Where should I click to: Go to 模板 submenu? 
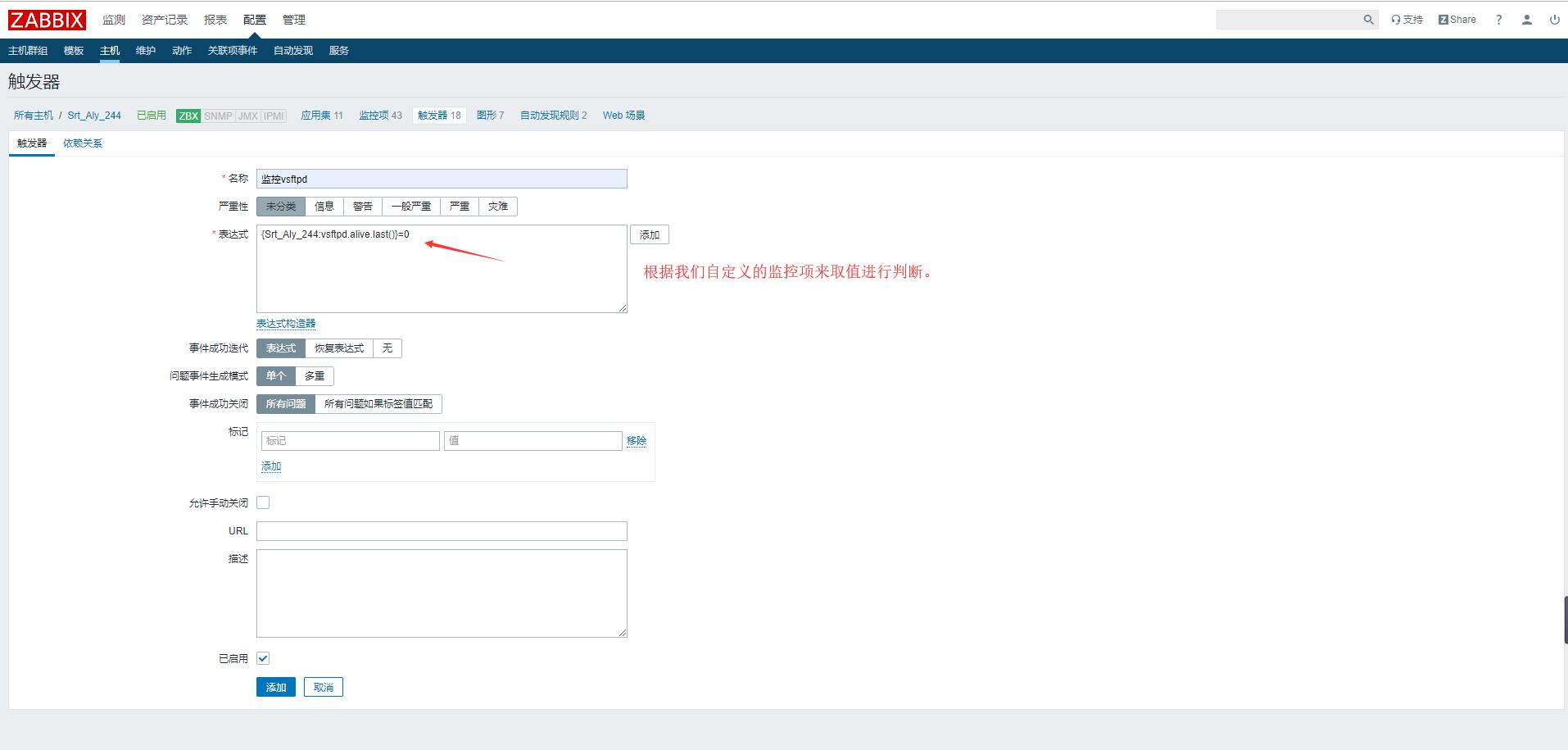pyautogui.click(x=74, y=51)
